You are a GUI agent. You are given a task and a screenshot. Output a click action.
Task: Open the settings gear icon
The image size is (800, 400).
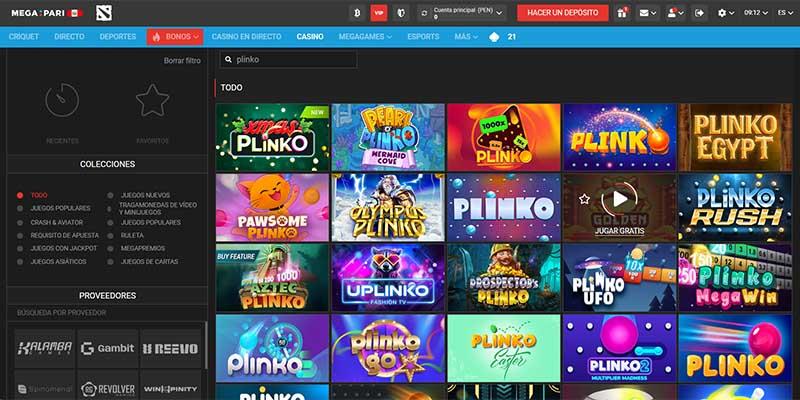click(x=722, y=13)
